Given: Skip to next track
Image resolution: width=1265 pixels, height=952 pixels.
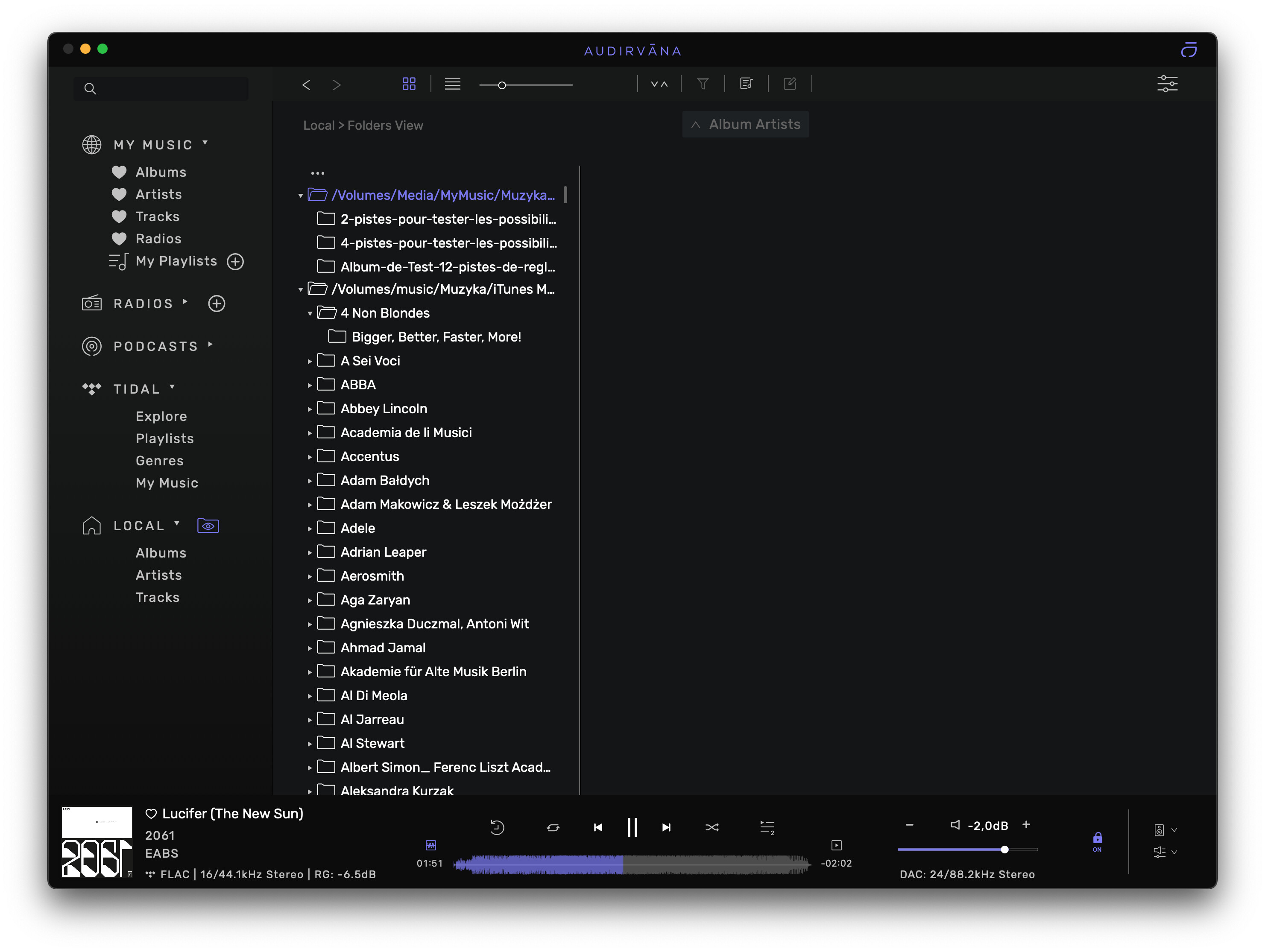Looking at the screenshot, I should coord(666,827).
